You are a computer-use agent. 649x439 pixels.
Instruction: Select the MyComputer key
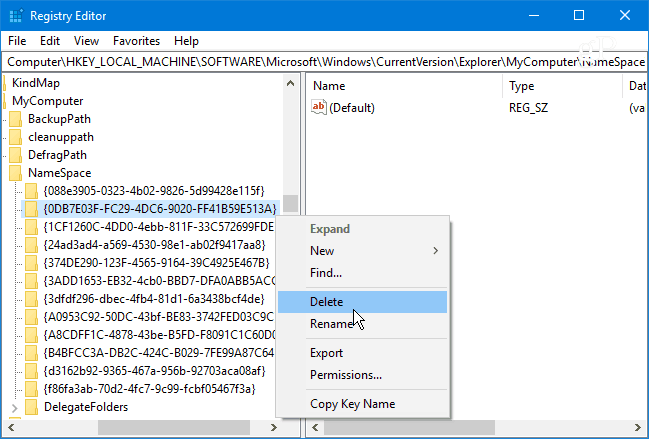click(x=48, y=101)
